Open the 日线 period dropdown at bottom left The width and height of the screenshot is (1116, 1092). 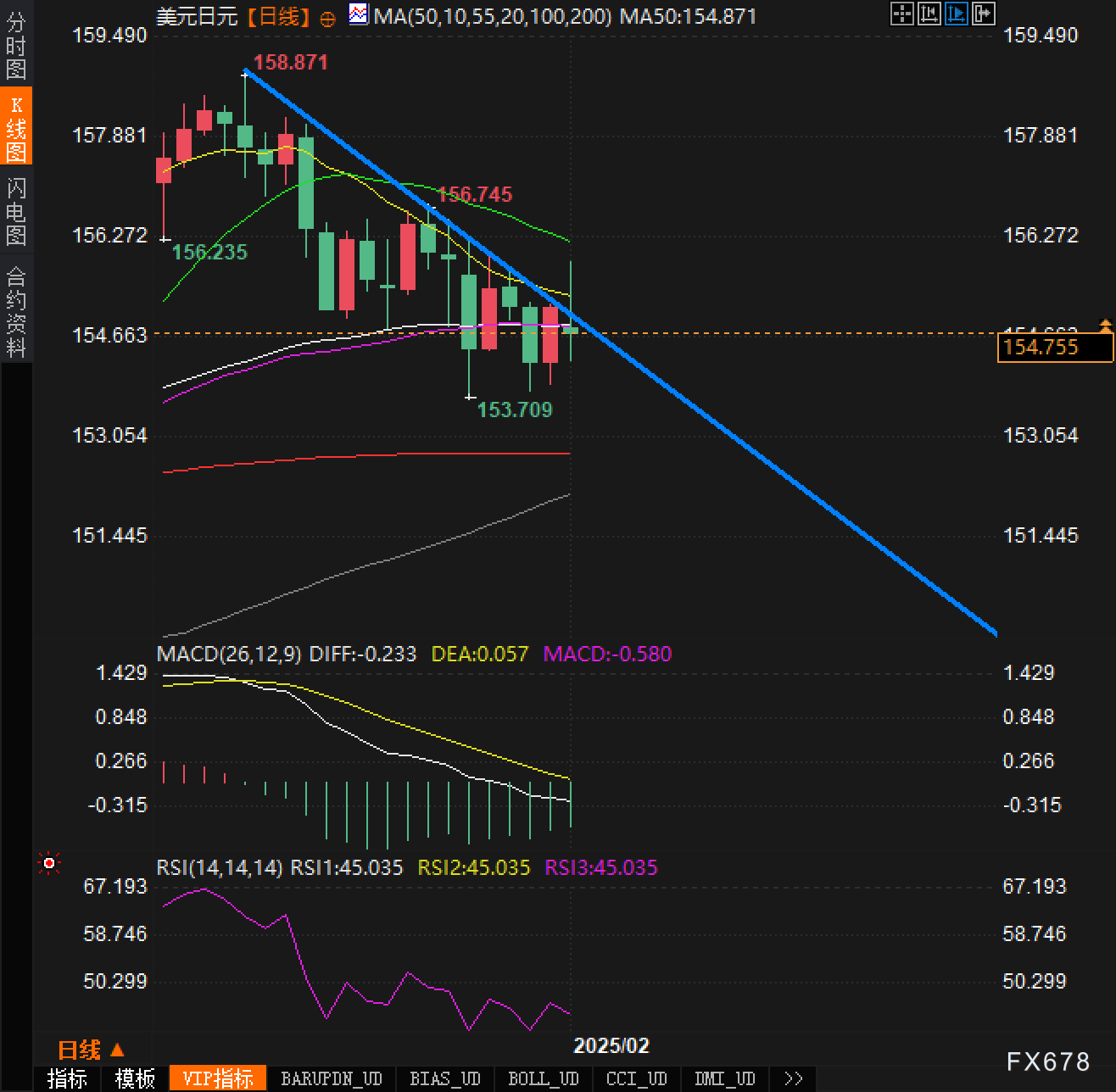(91, 1050)
